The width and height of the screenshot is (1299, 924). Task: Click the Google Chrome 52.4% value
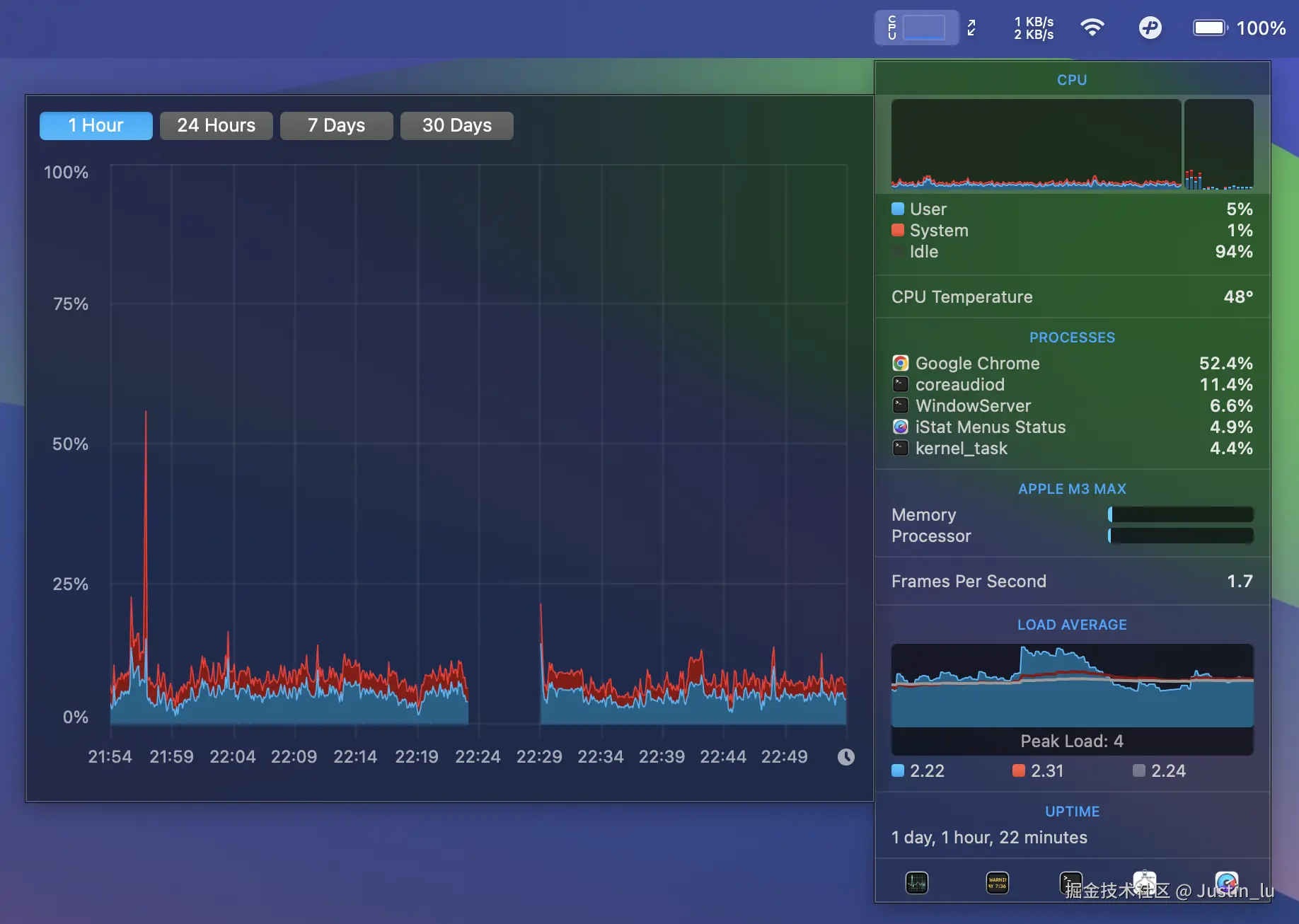[x=1226, y=364]
